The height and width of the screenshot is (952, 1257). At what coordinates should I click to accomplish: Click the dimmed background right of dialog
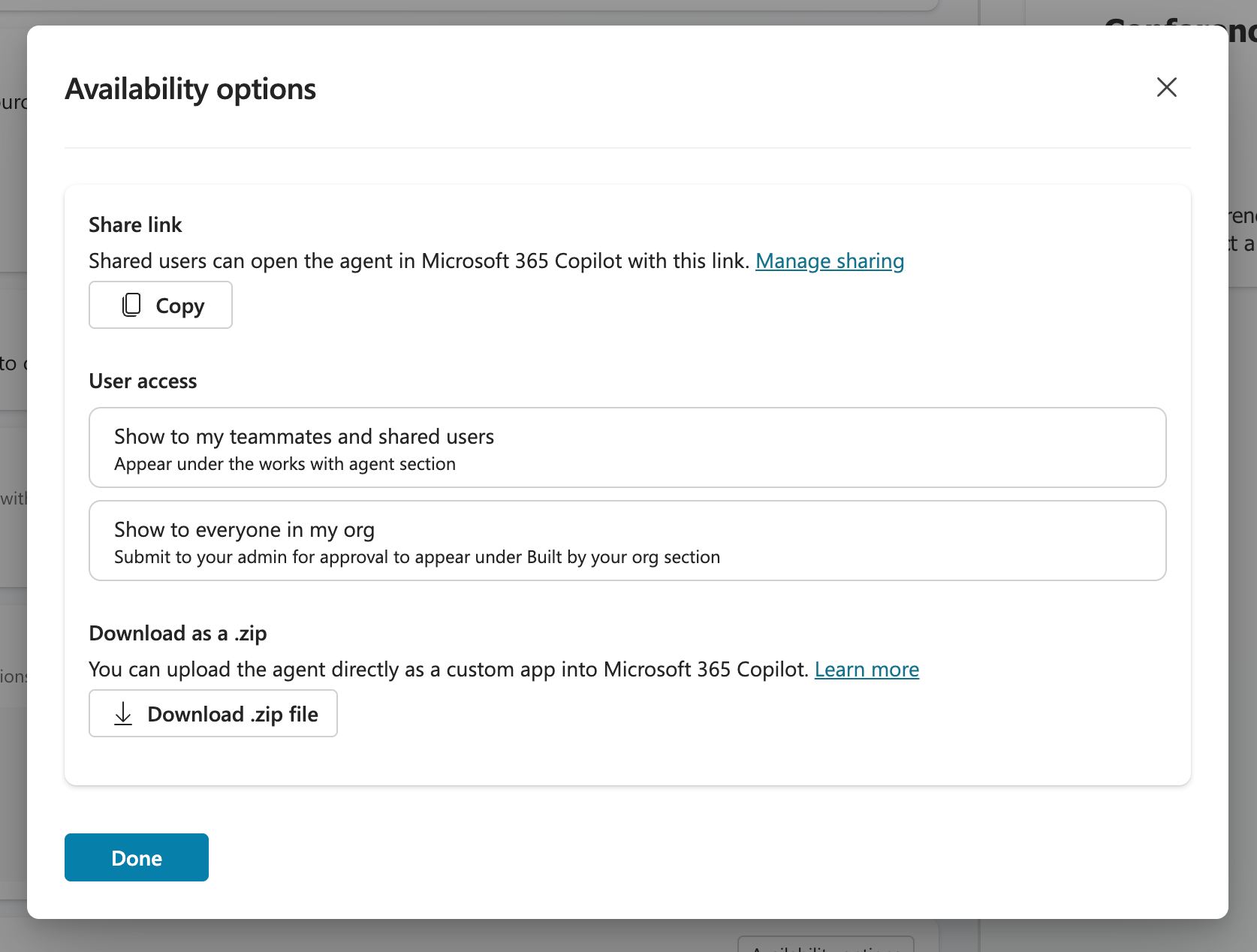1243,526
